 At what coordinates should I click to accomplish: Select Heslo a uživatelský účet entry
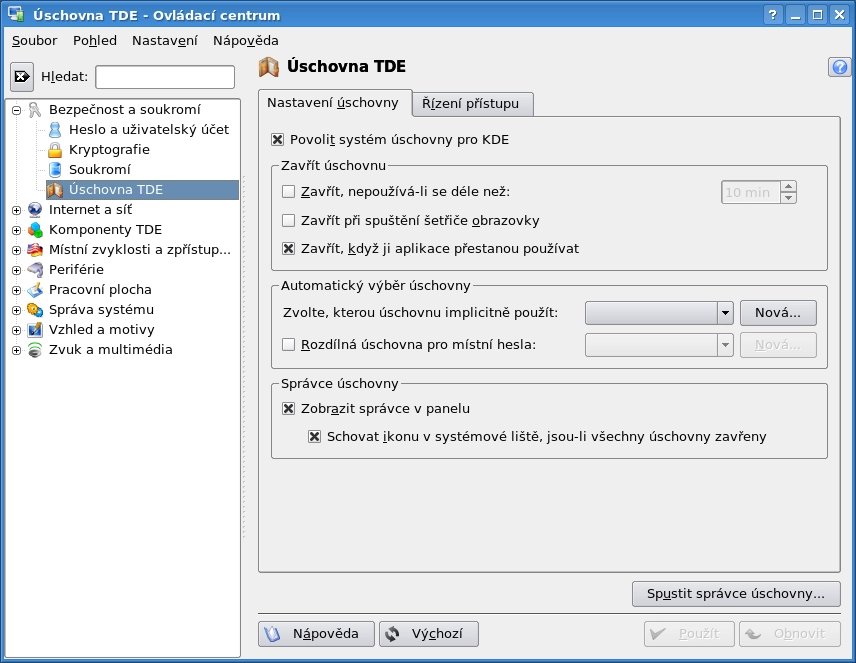[x=148, y=130]
